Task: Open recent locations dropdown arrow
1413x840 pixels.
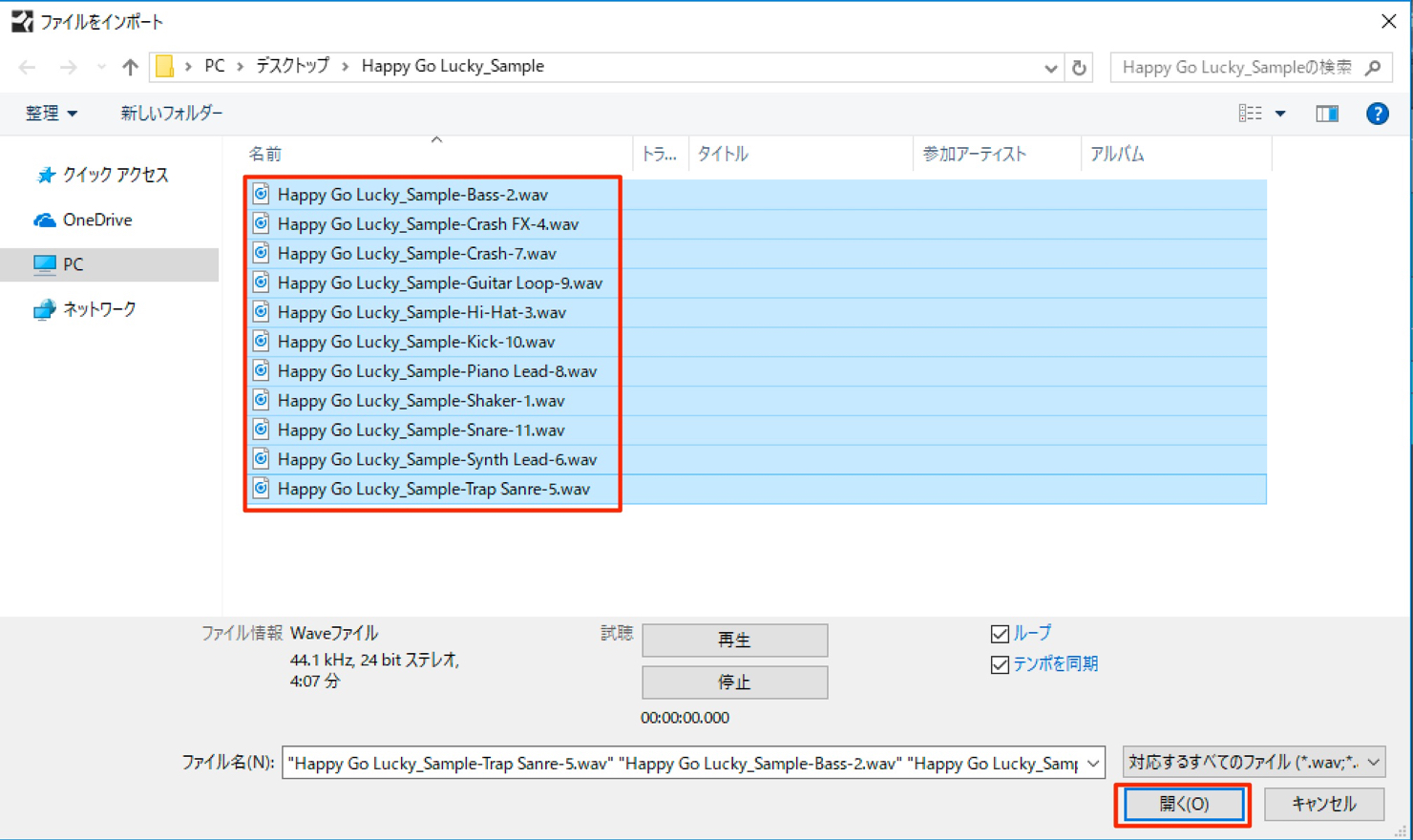Action: coord(101,67)
